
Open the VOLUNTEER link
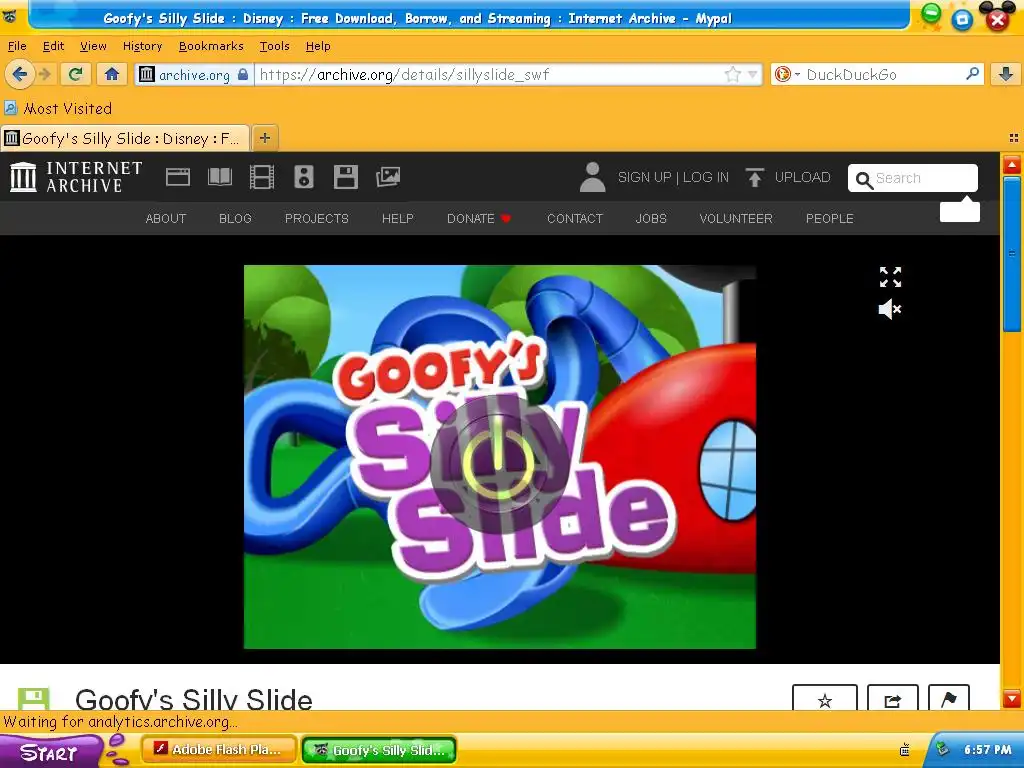(x=736, y=219)
